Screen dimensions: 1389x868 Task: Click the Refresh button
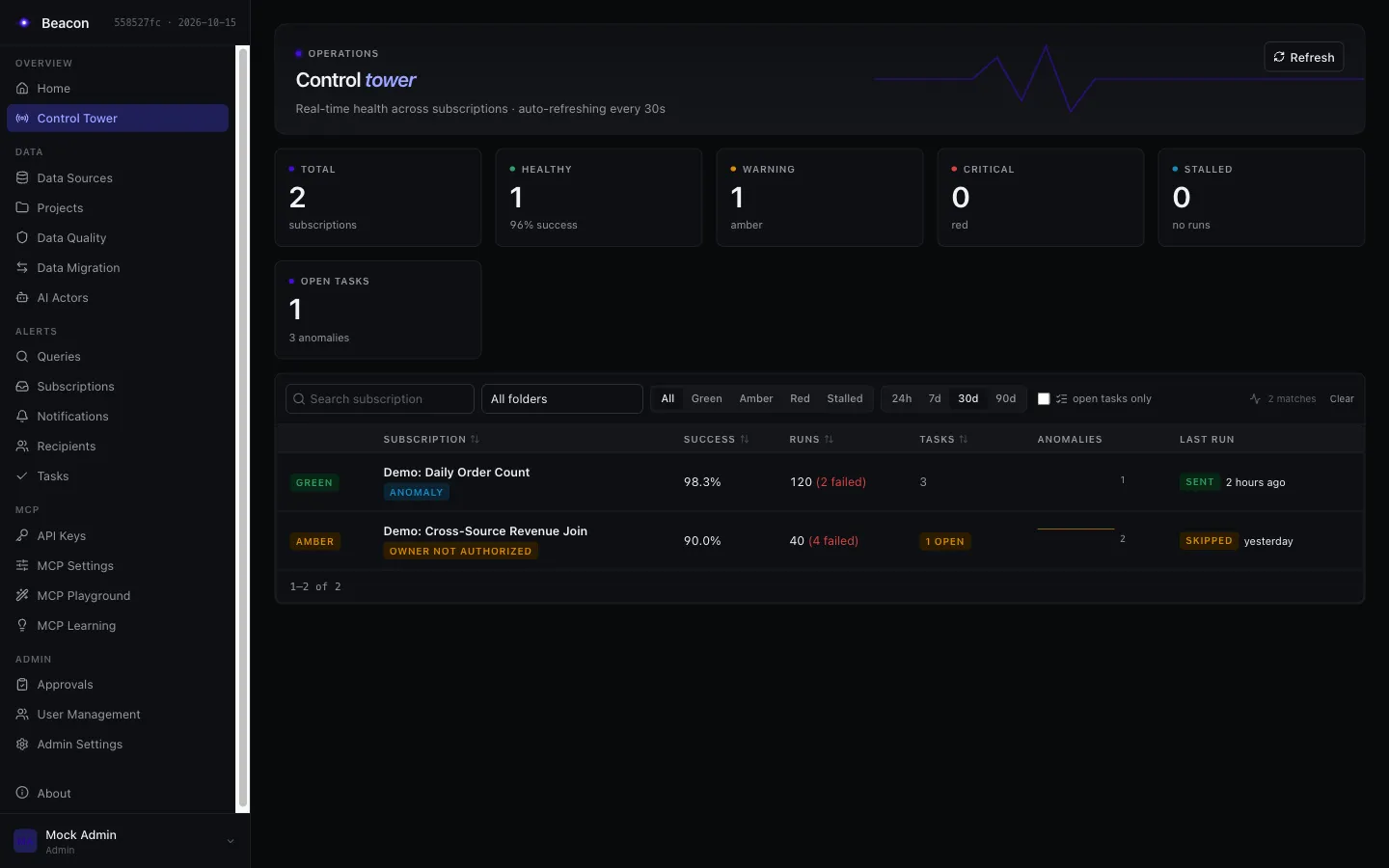(x=1304, y=57)
